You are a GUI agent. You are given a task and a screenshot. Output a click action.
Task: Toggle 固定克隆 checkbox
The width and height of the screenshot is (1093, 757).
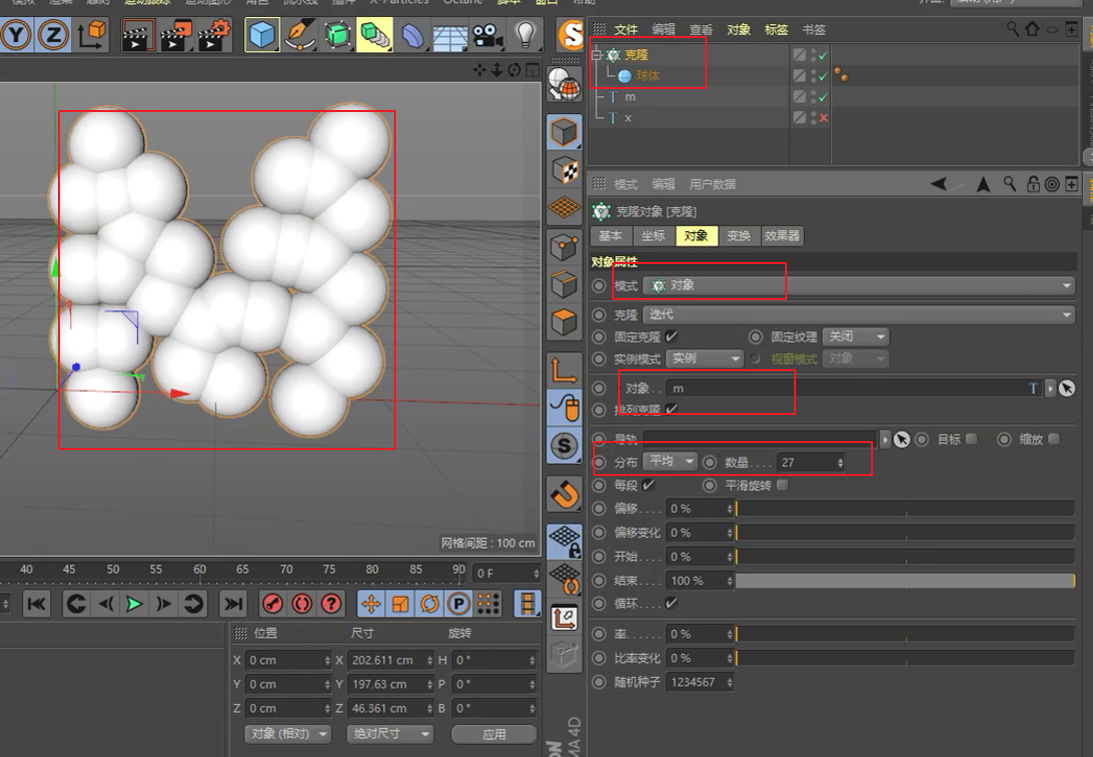(x=671, y=337)
